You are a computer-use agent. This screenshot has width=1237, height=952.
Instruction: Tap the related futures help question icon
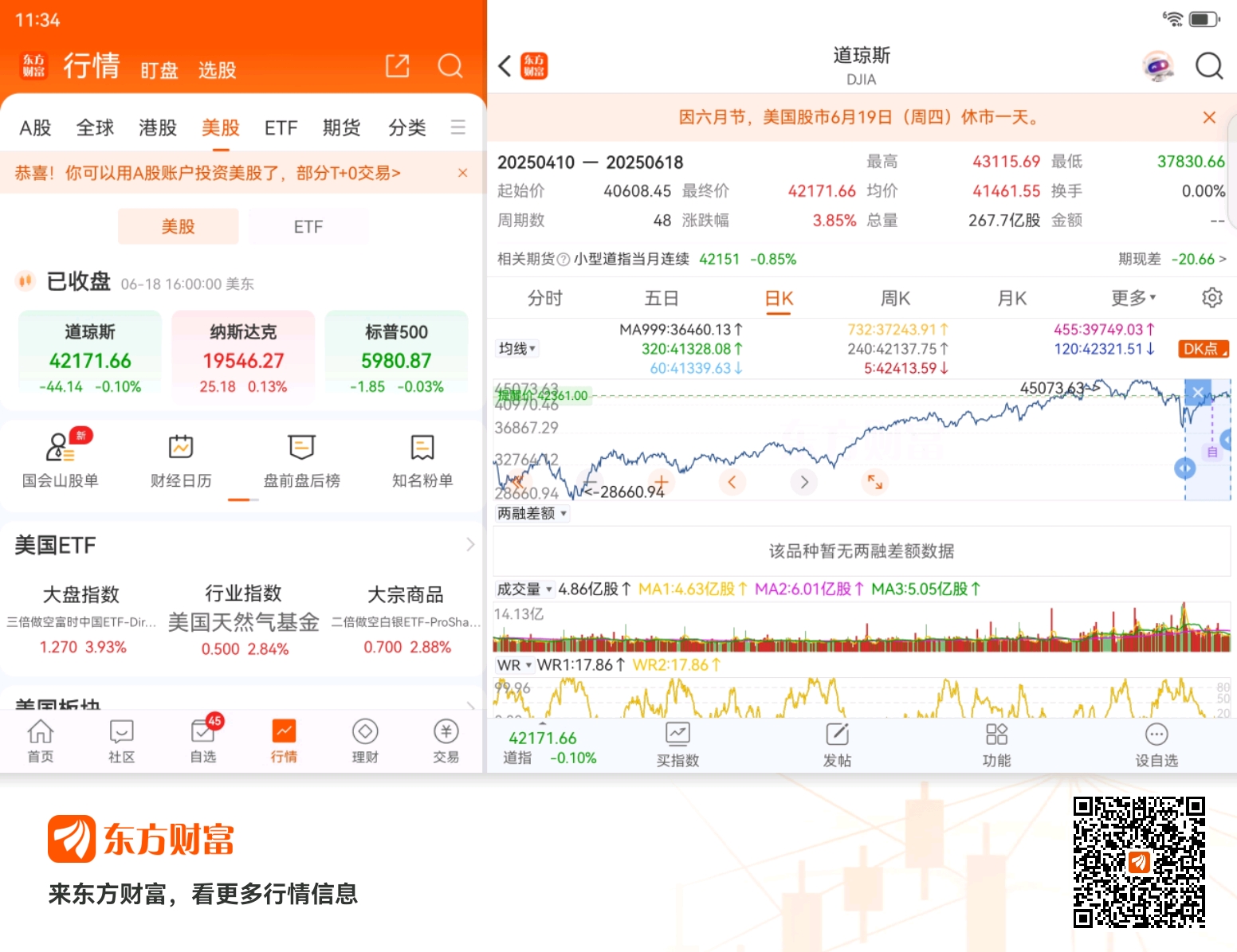[564, 259]
